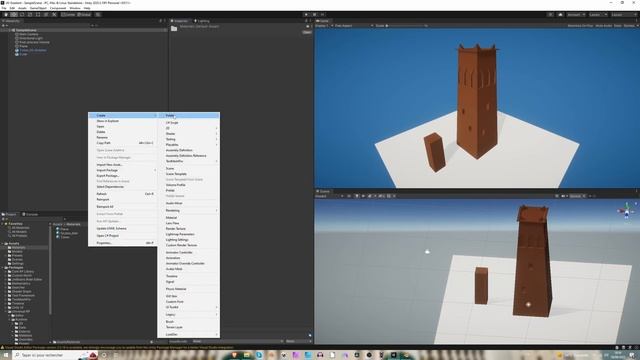Select Main Camera in Hierarchy

click(29, 34)
